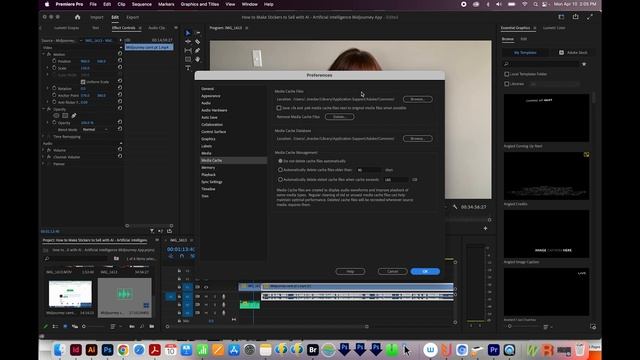Select Auto Save in Preferences list
Image resolution: width=640 pixels, height=360 pixels.
[209, 117]
